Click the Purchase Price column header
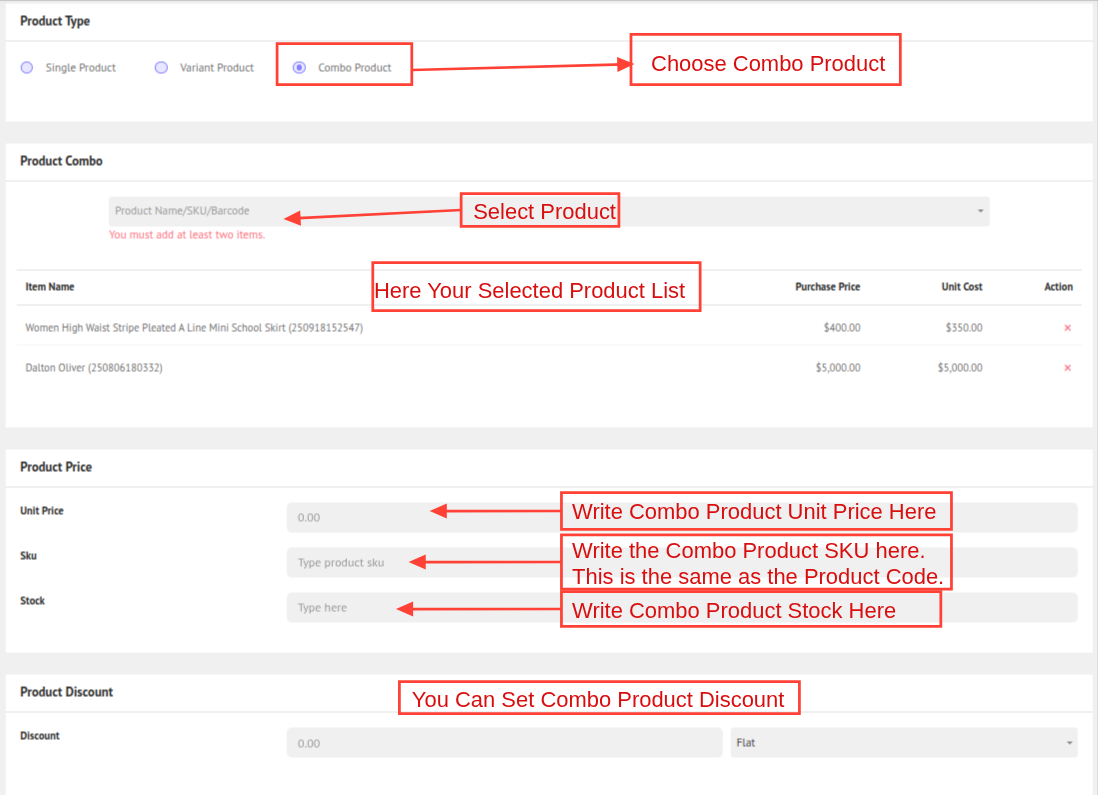 (x=827, y=287)
